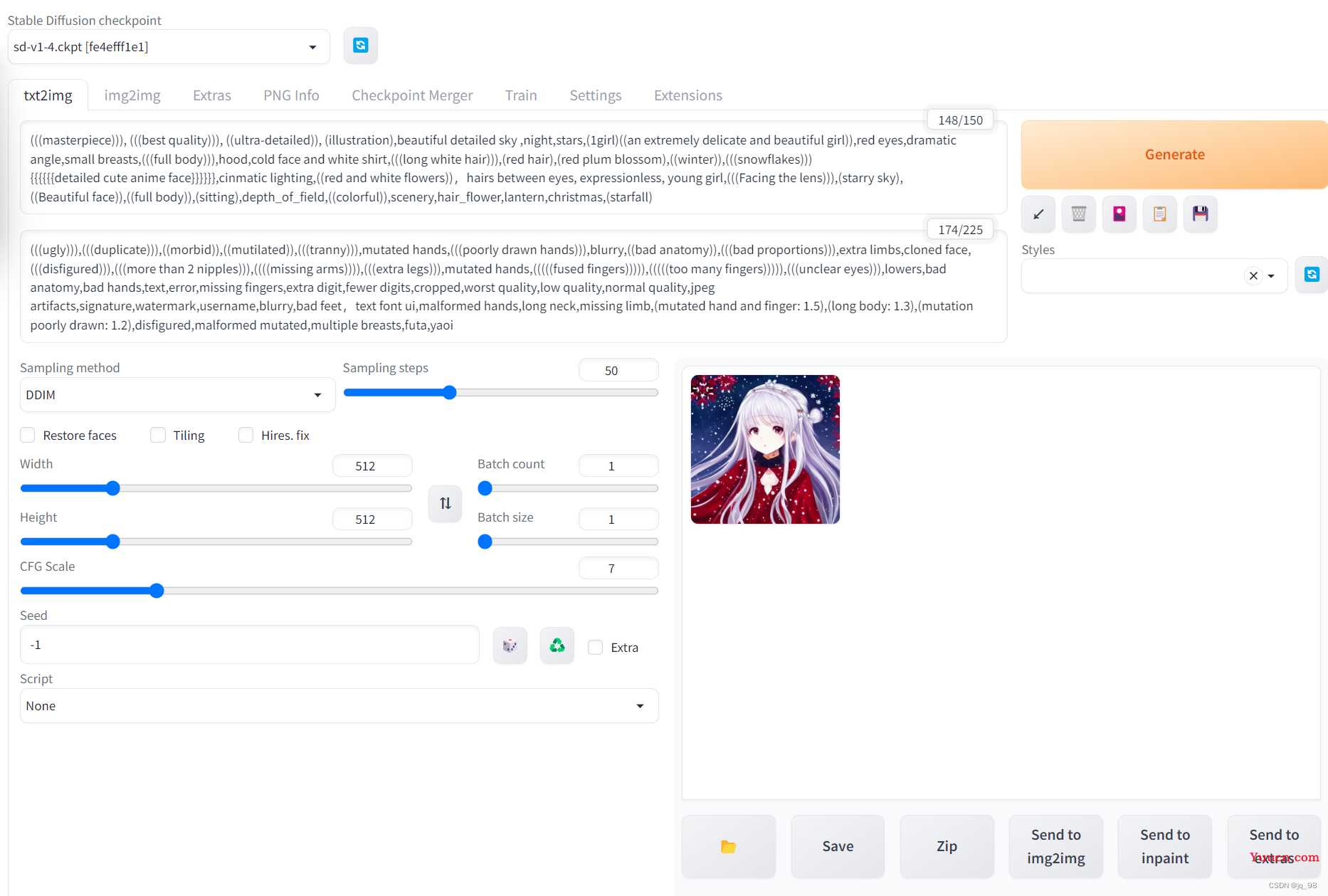Enable Restore faces
This screenshot has height=896, width=1328.
[28, 435]
